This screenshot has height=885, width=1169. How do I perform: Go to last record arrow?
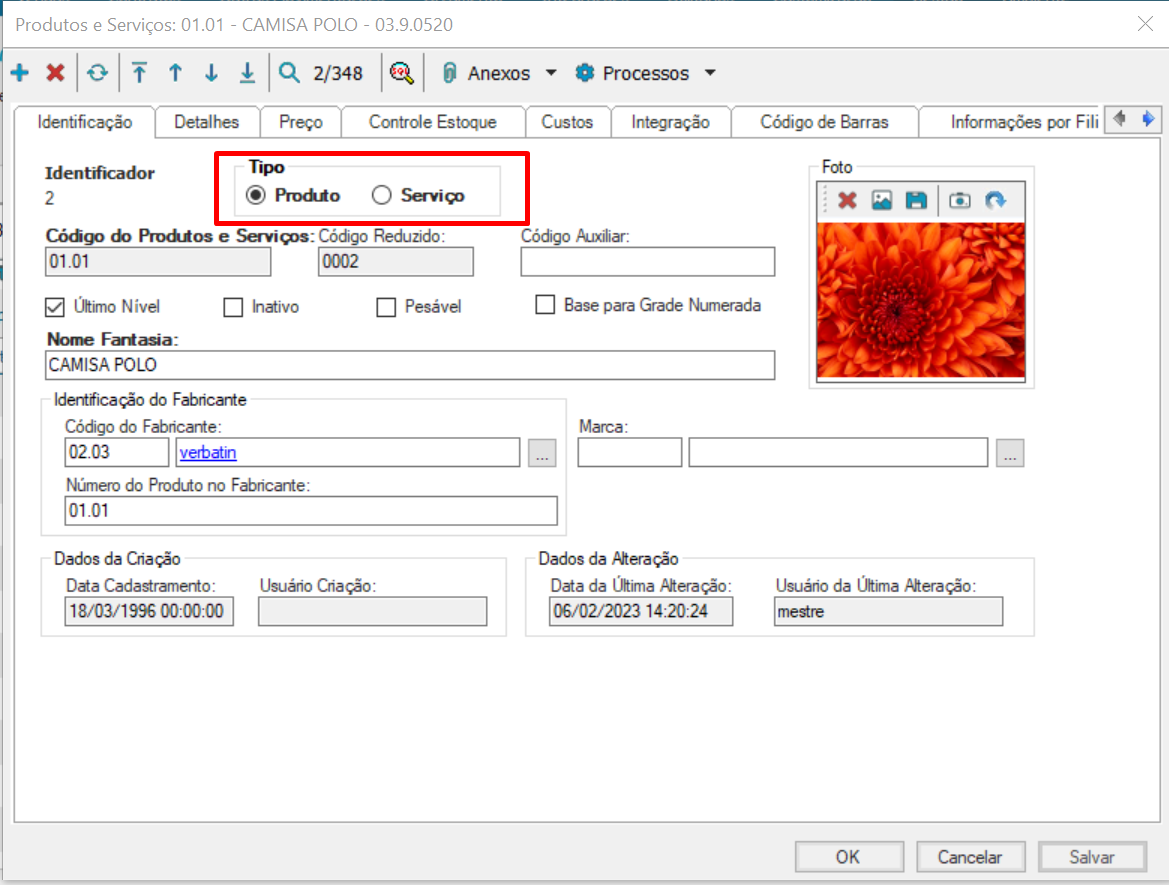pos(247,73)
